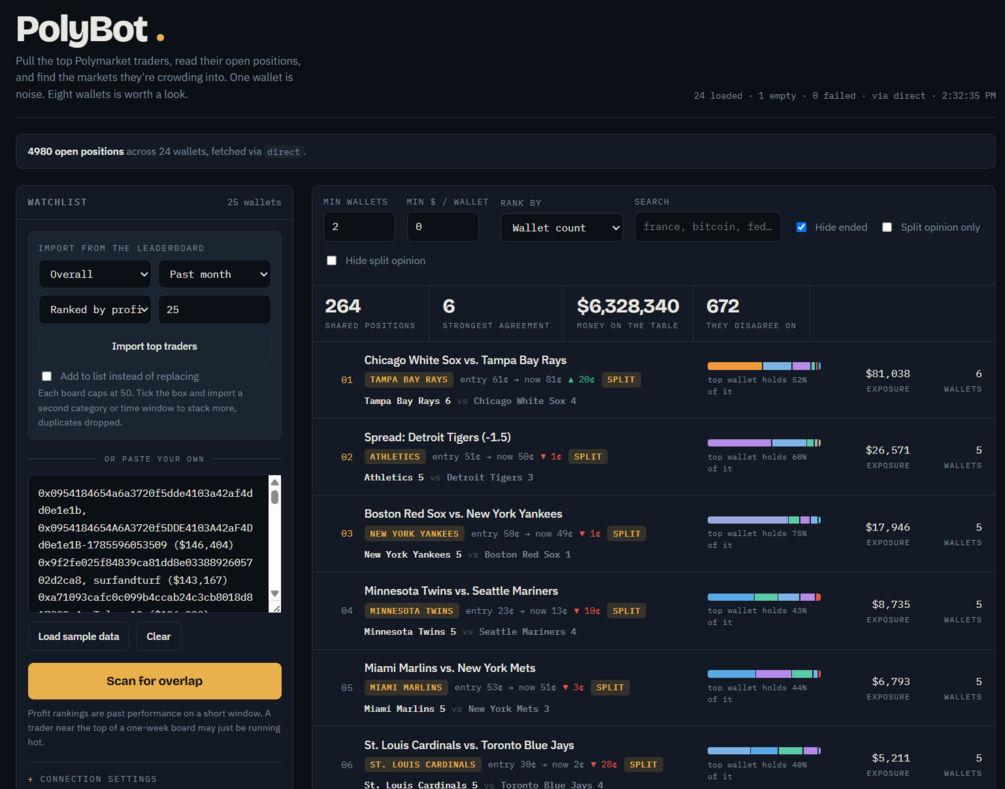1005x789 pixels.
Task: Click the 24 loaded status line
Action: coord(845,96)
